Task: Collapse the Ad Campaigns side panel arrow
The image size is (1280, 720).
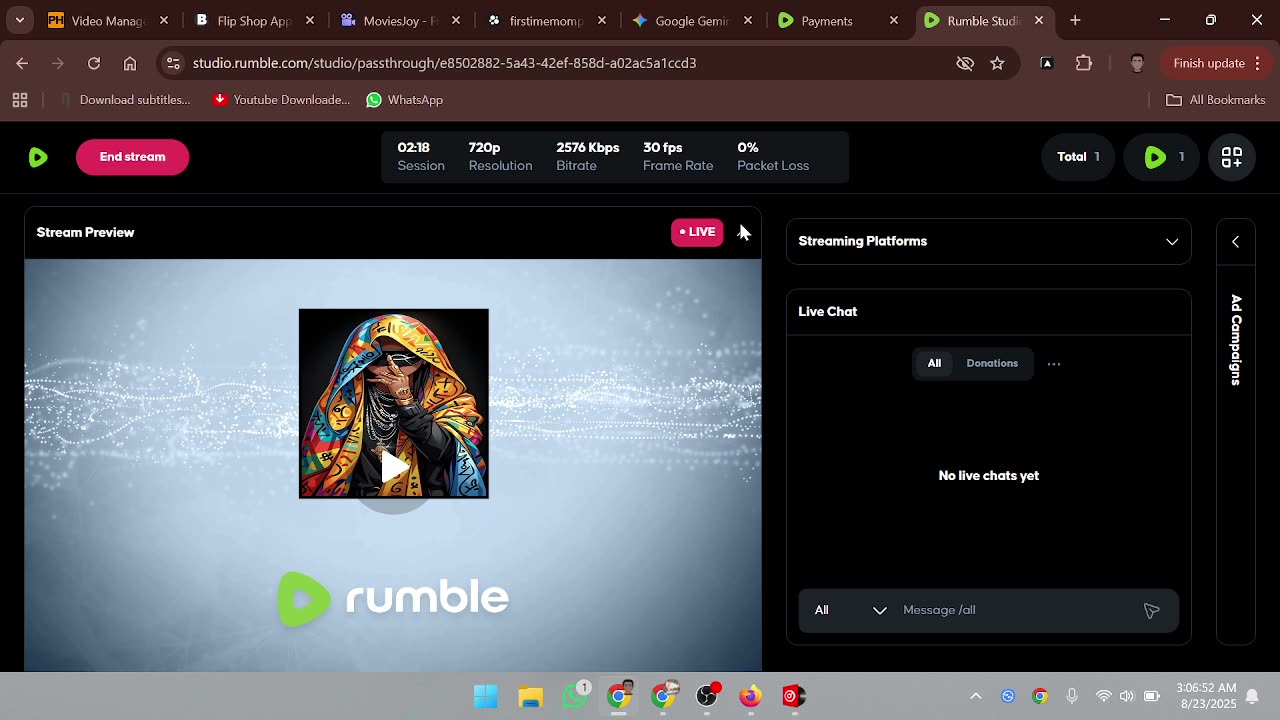Action: pyautogui.click(x=1235, y=241)
